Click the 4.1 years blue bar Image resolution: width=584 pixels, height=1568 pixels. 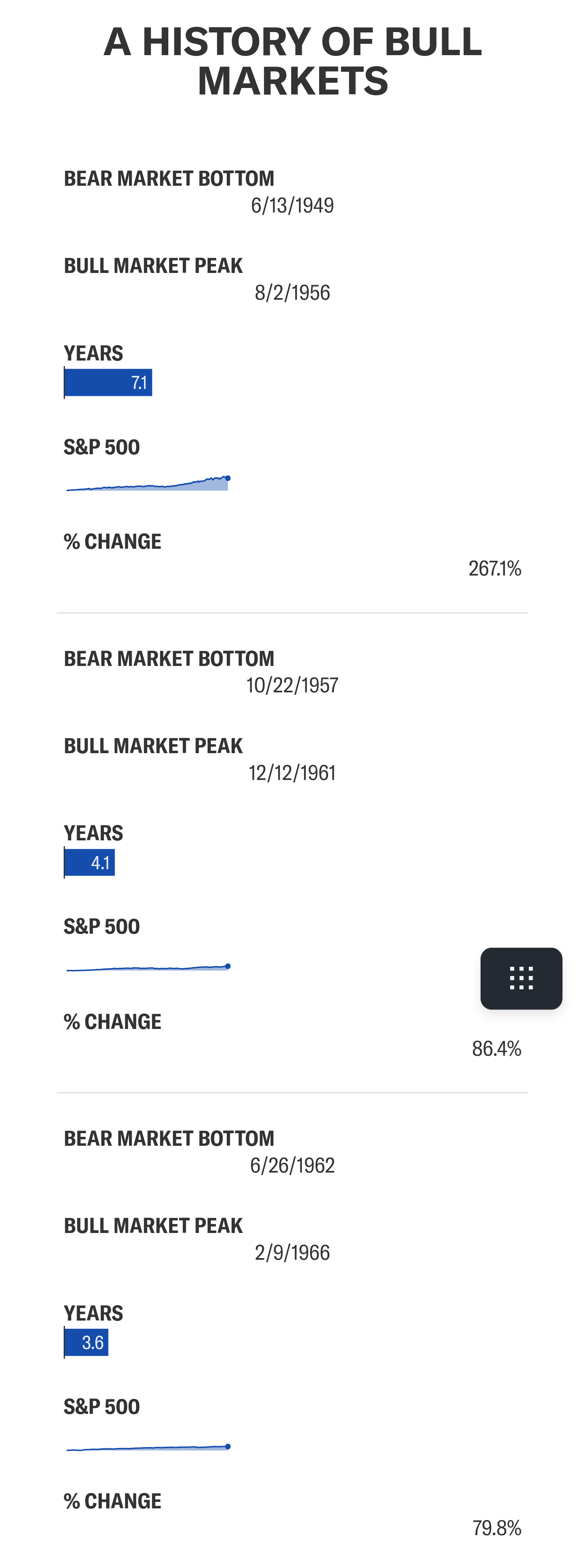point(89,862)
